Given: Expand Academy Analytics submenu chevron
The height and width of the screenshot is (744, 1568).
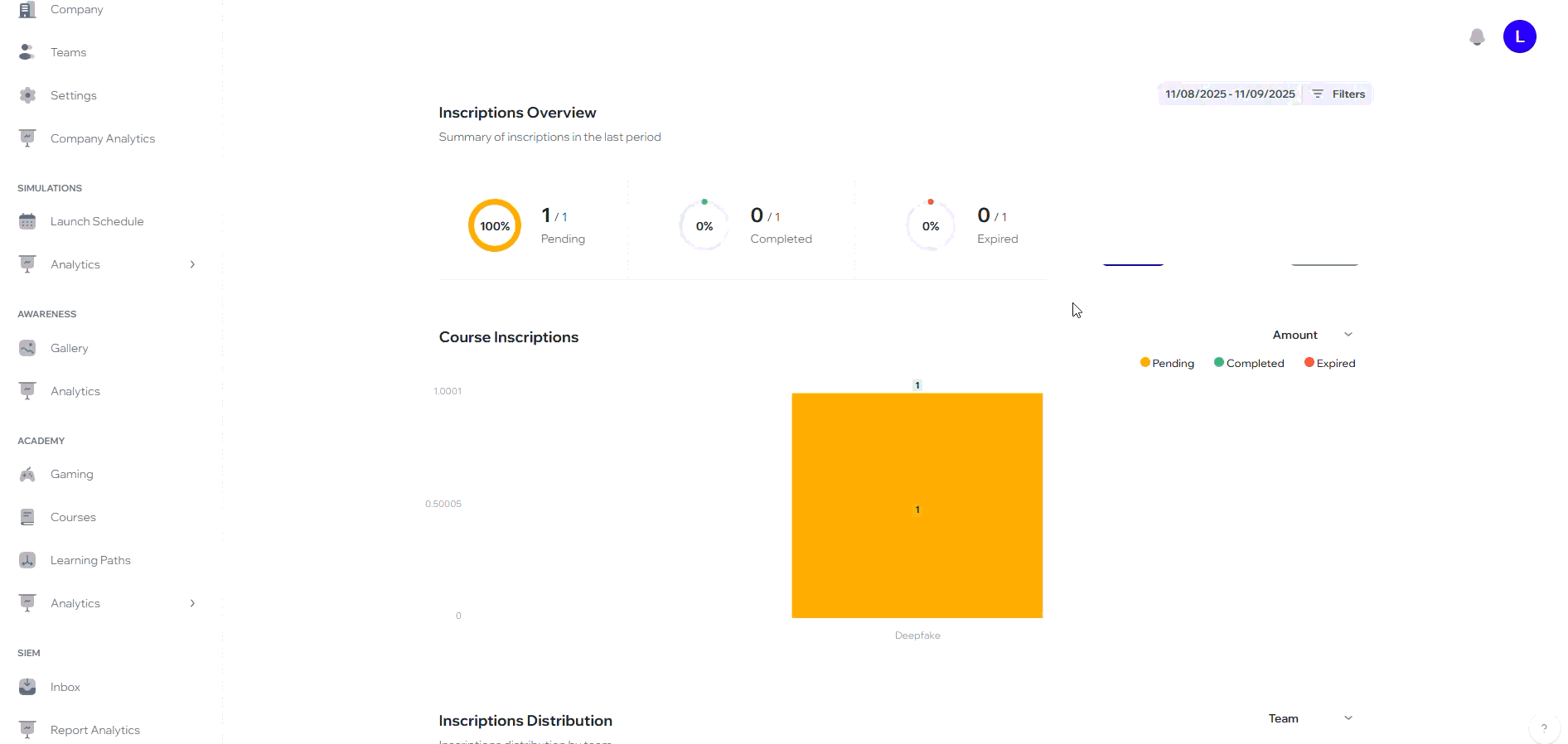Looking at the screenshot, I should 192,603.
